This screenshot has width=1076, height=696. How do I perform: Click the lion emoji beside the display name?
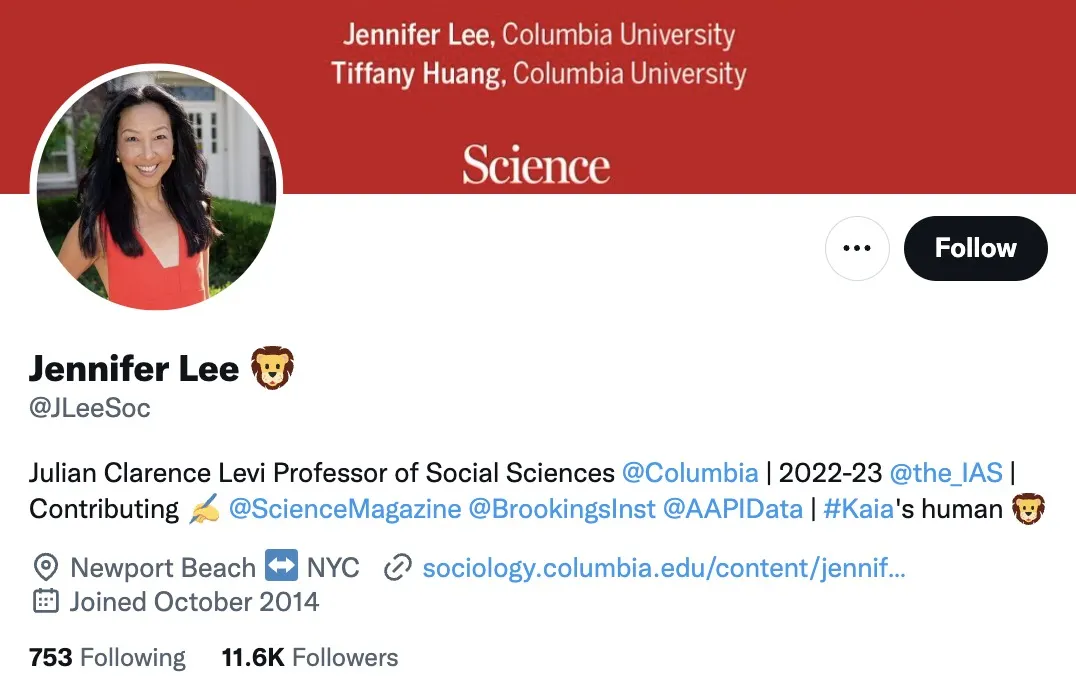[x=272, y=369]
